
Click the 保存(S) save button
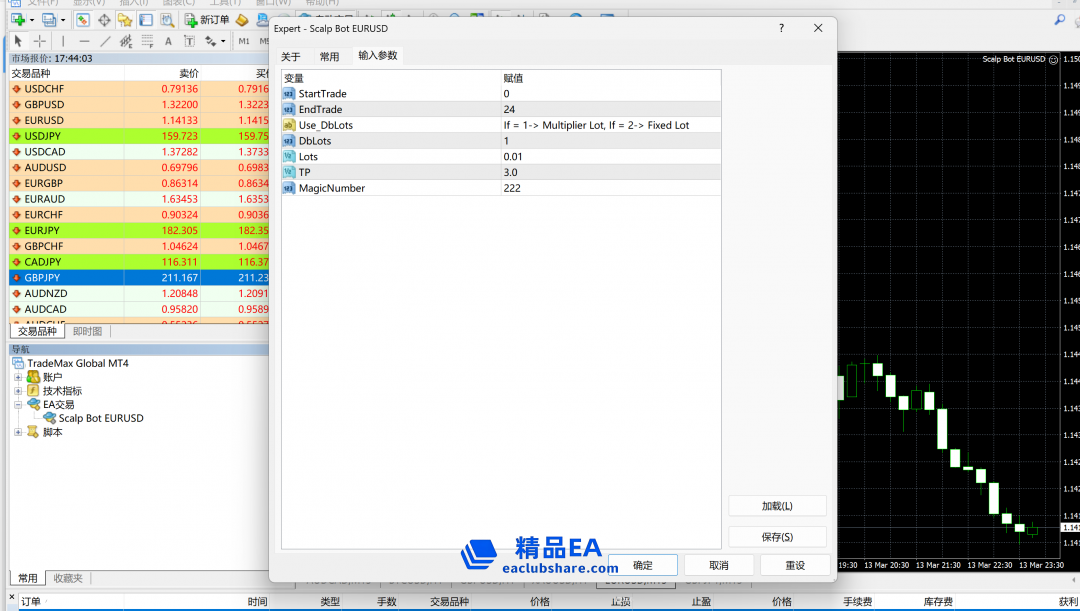point(777,537)
